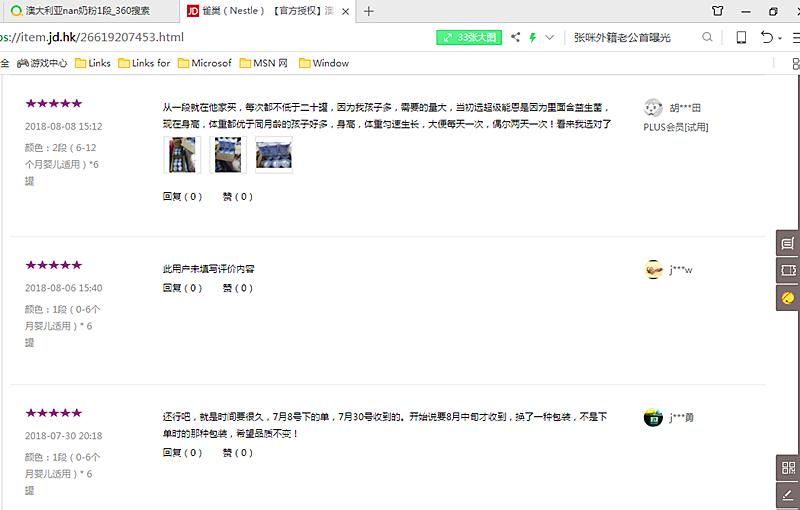800x510 pixels.
Task: Click the QR code icon in sidebar
Action: tap(787, 468)
